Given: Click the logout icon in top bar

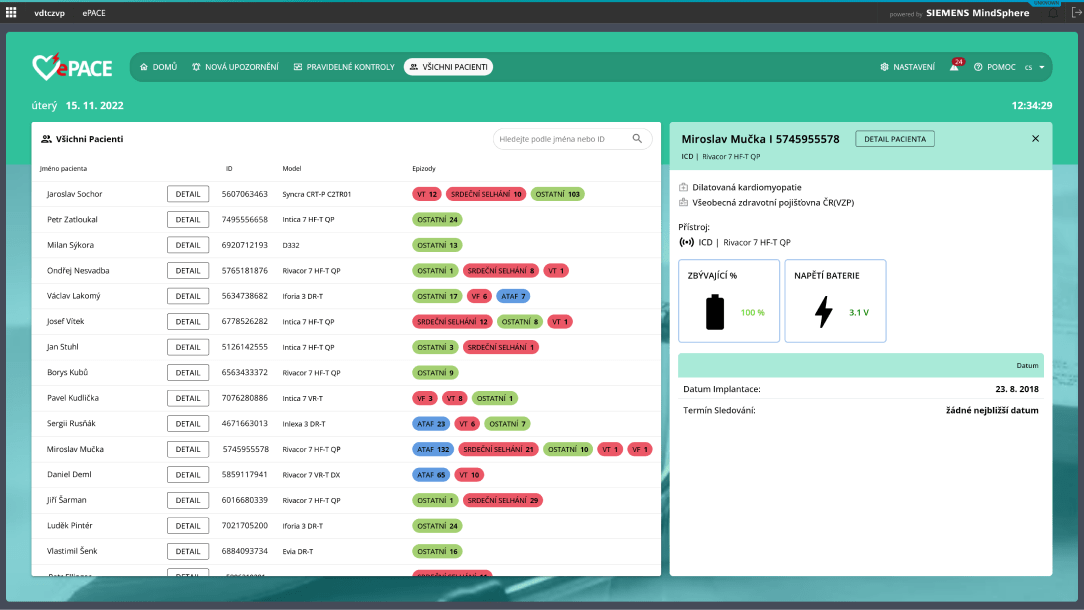Looking at the screenshot, I should pos(1076,13).
